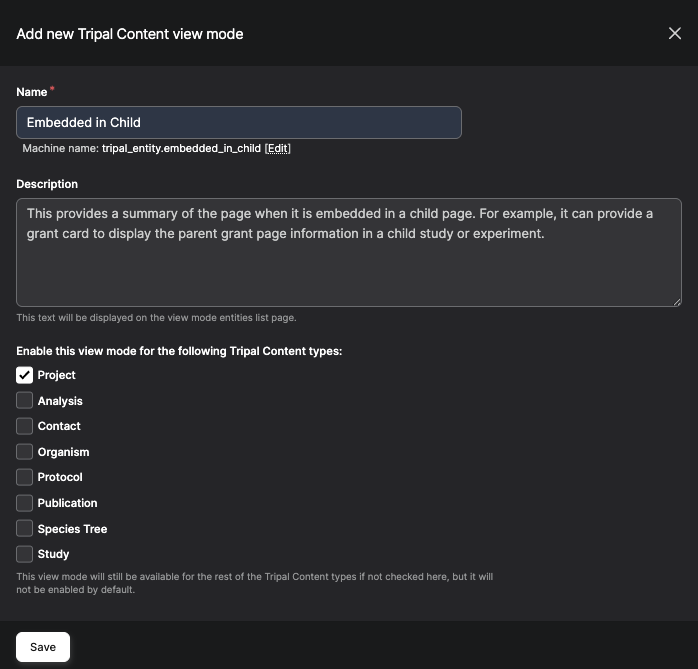Edit the machine name via Edit link
698x669 pixels.
[277, 148]
